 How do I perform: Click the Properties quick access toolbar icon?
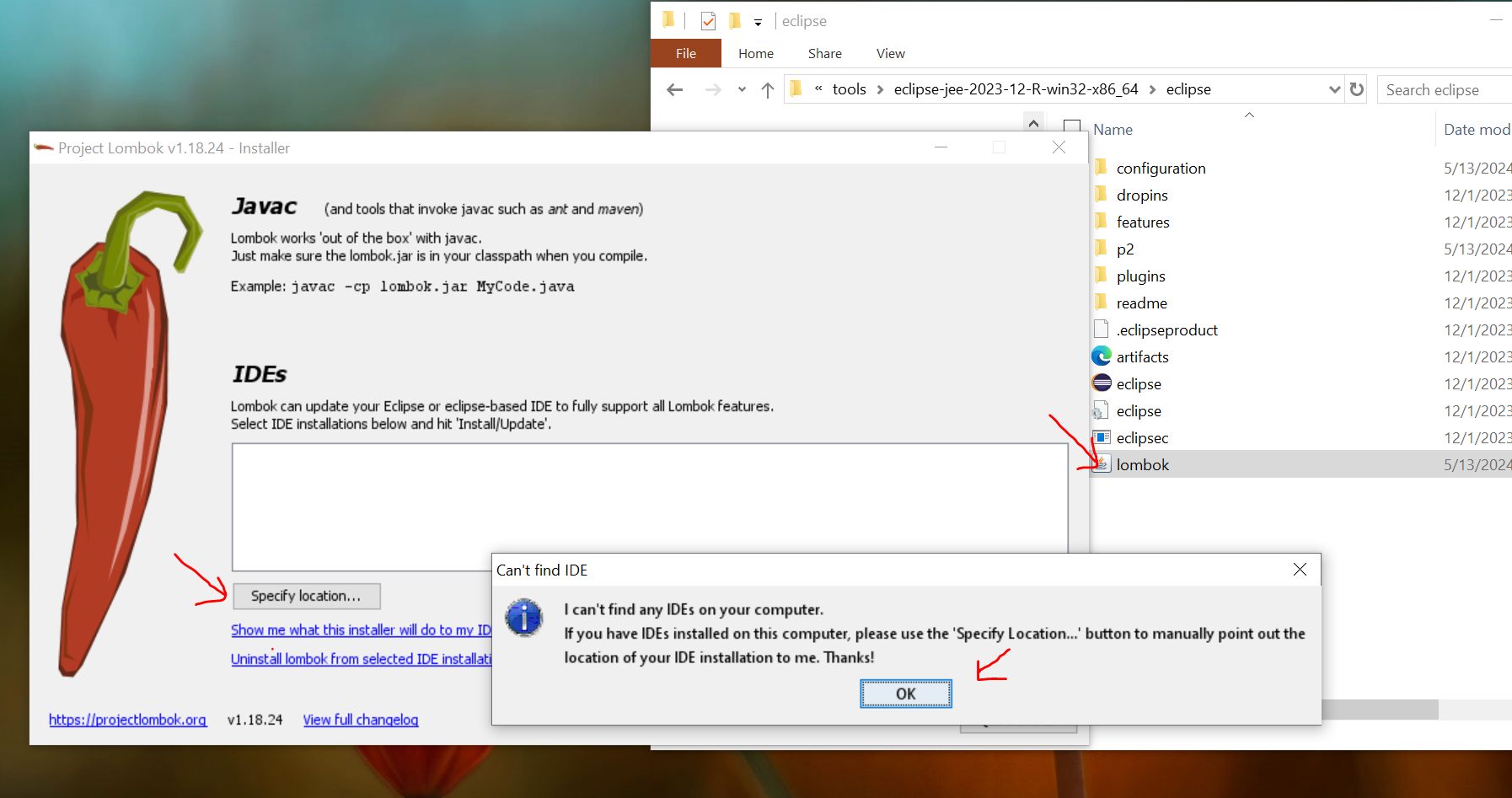pos(708,21)
